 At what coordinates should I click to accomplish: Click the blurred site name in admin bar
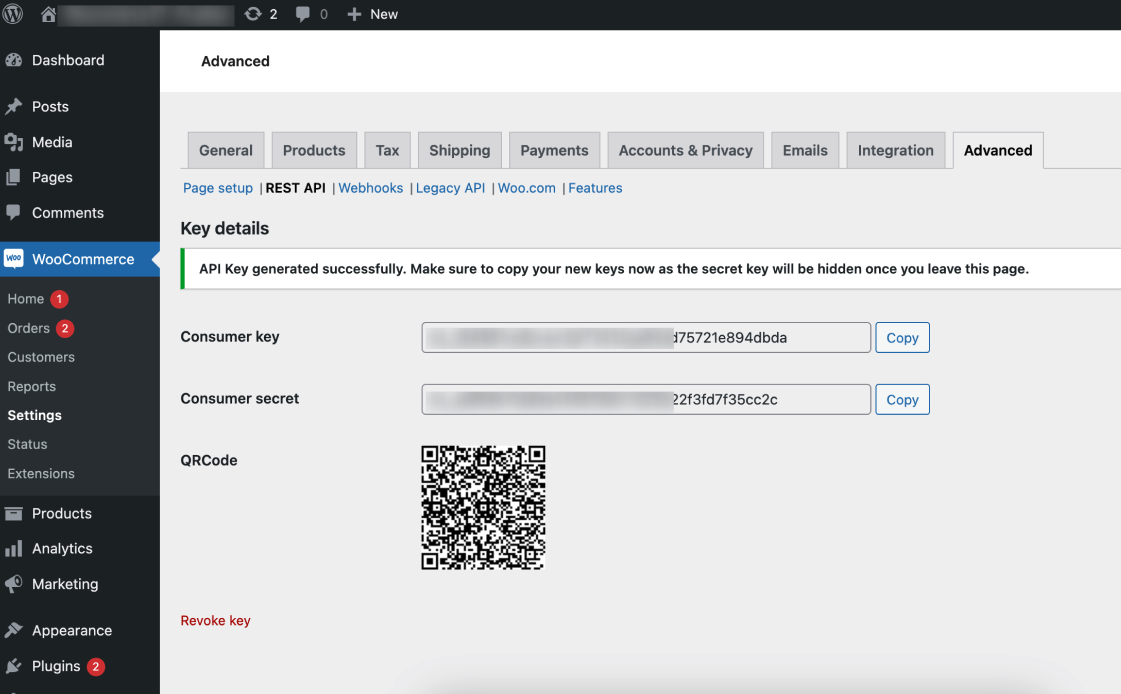coord(146,14)
